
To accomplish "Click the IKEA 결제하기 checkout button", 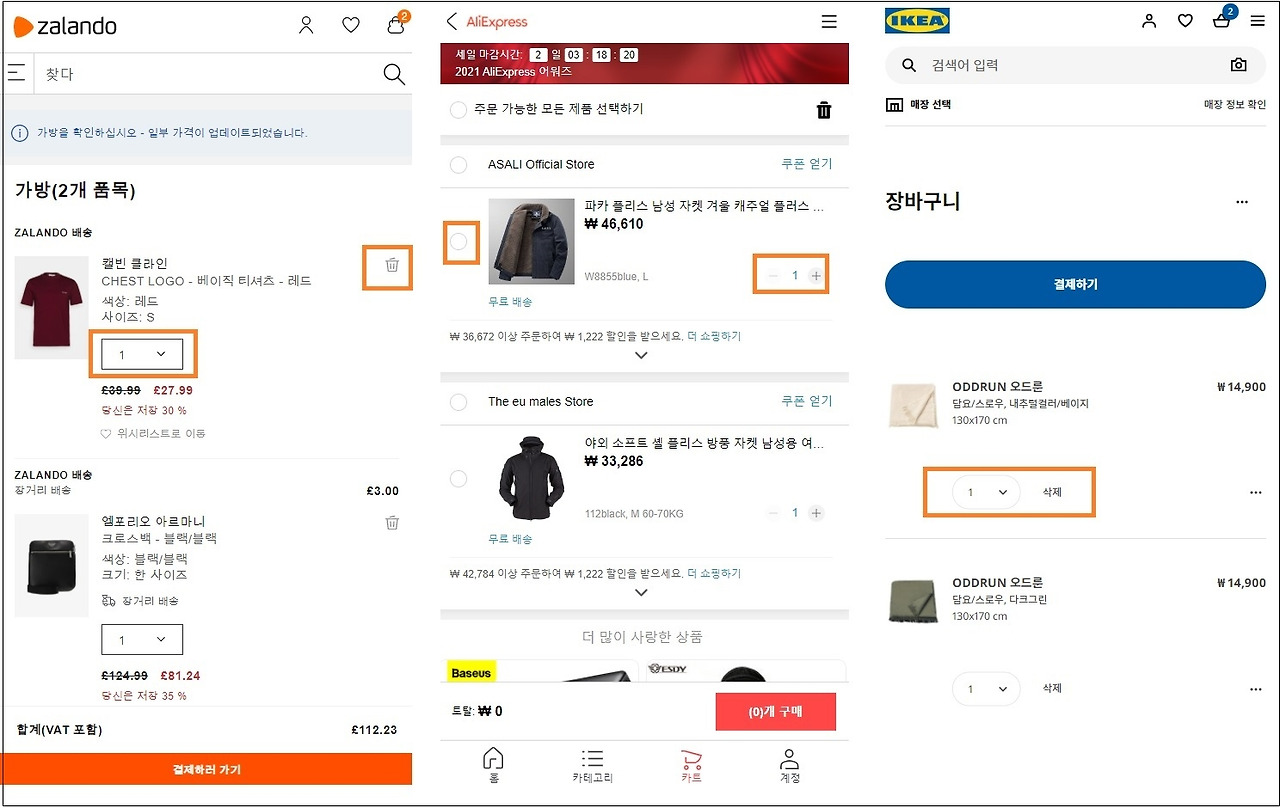I will point(1075,284).
